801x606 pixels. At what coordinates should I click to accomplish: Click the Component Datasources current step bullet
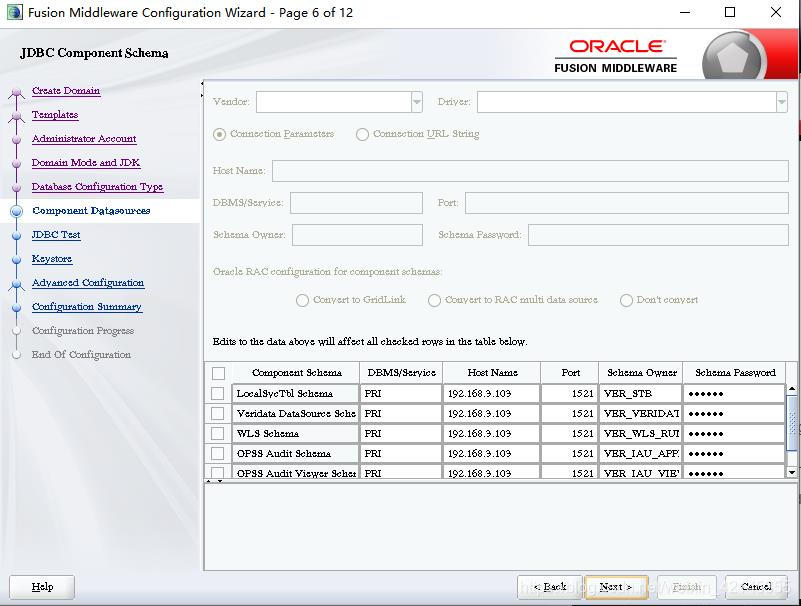click(x=16, y=211)
